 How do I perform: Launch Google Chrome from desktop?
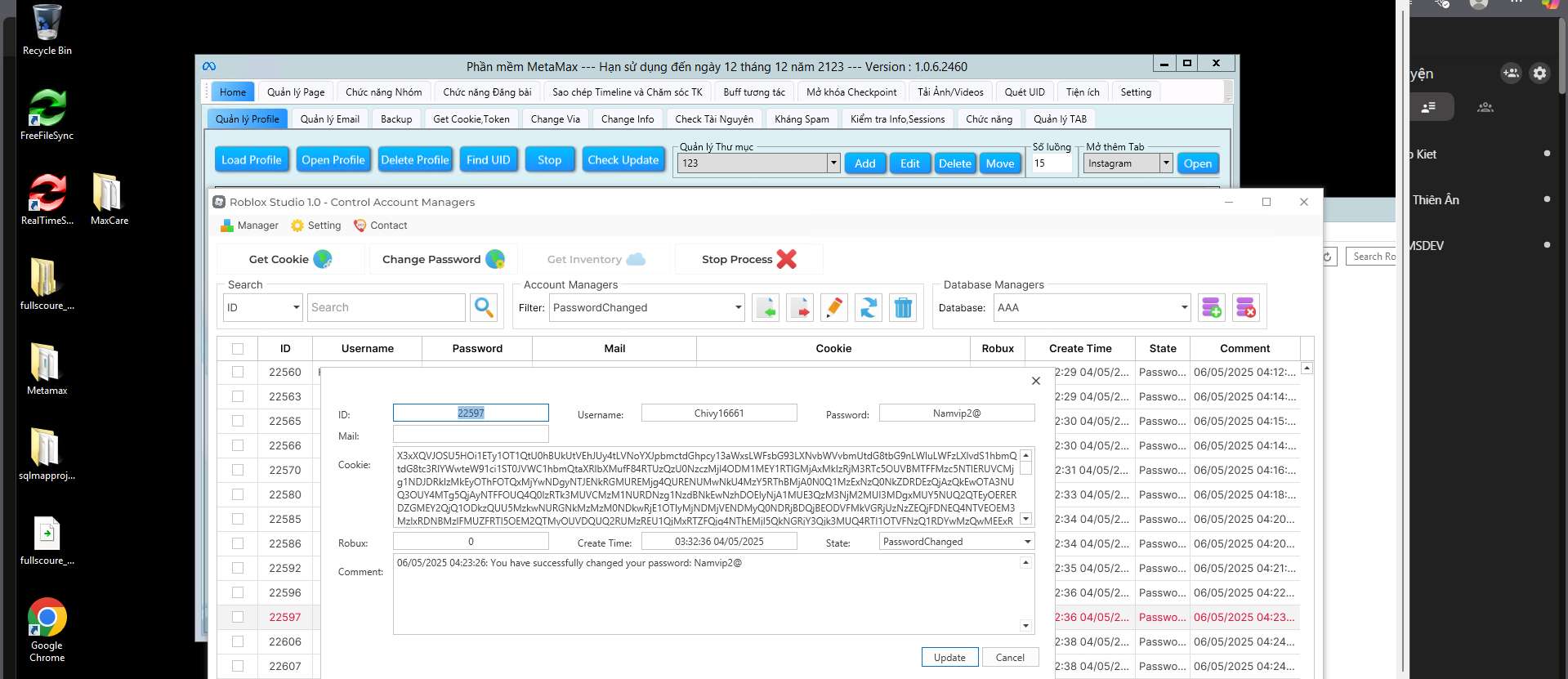47,629
